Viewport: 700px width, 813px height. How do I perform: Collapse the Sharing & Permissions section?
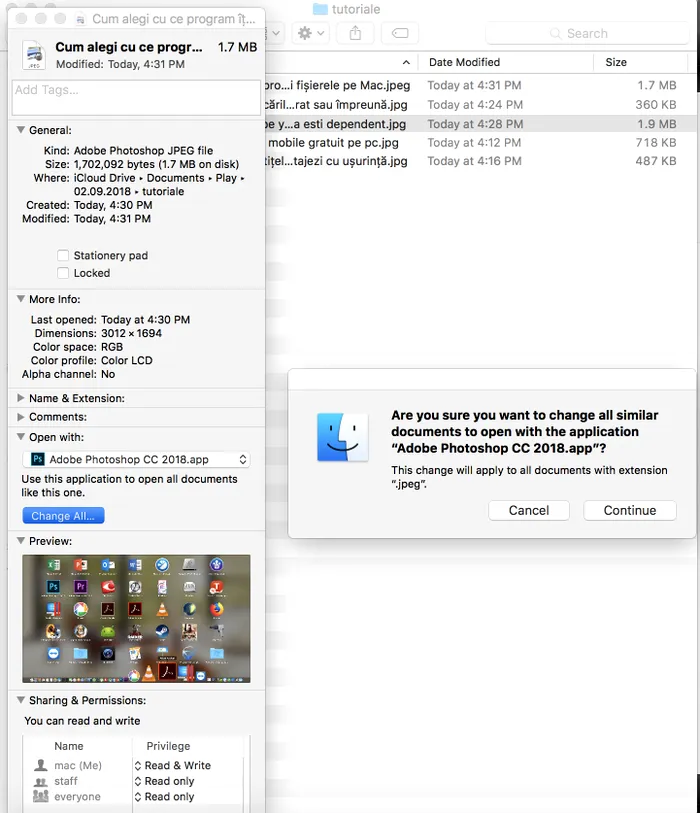[21, 699]
